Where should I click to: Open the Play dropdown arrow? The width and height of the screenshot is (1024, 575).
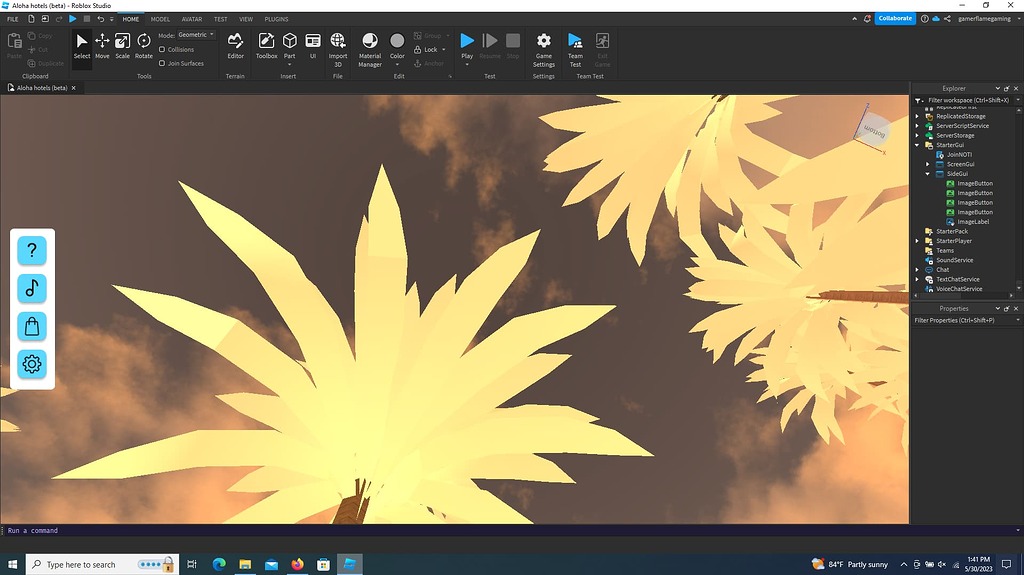[467, 65]
